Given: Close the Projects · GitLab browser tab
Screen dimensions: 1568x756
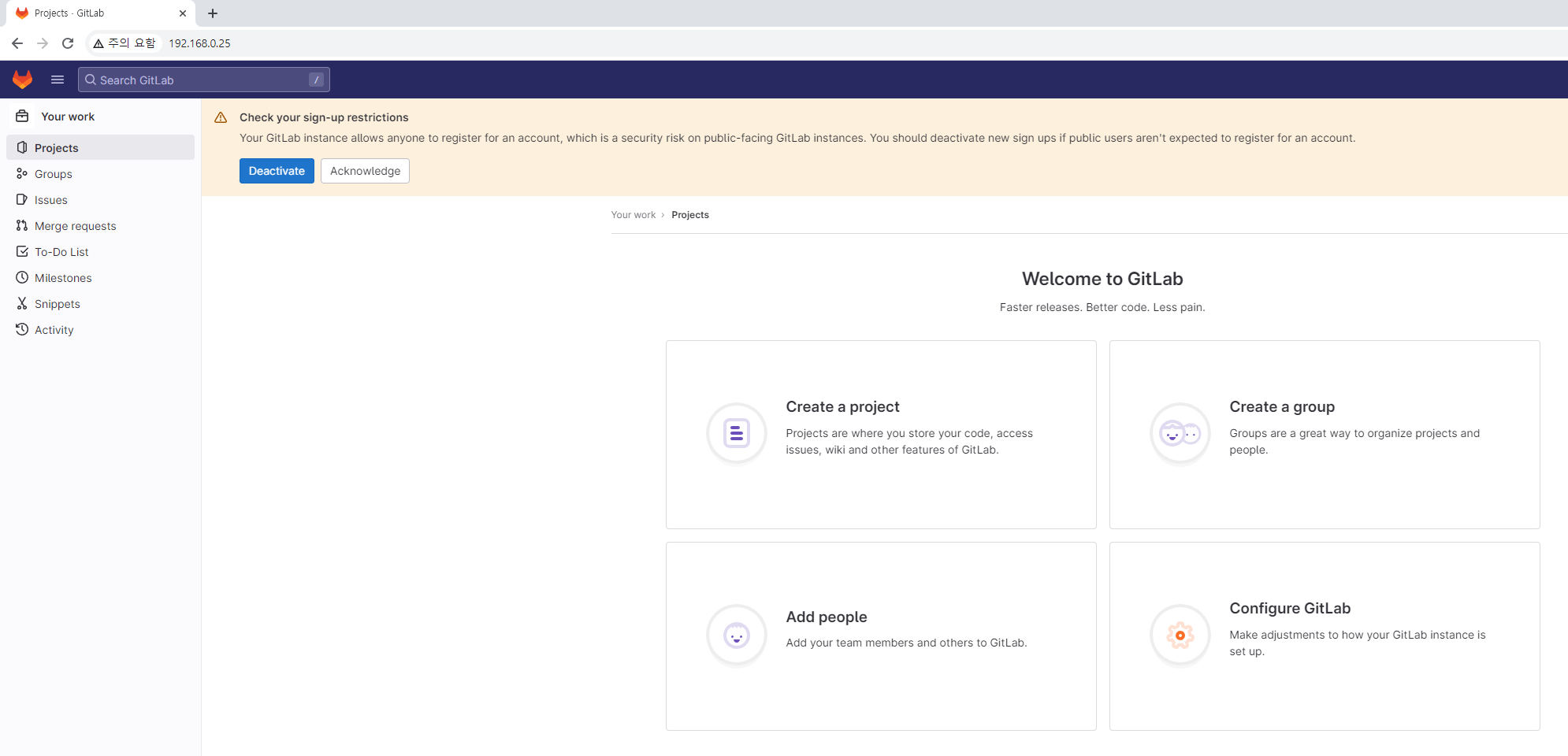Looking at the screenshot, I should coord(183,13).
